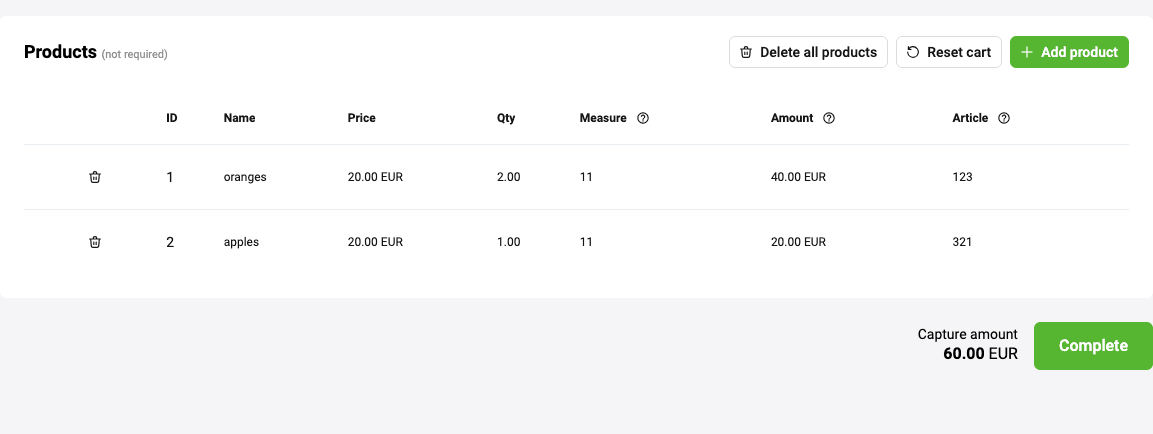Click the oranges amount 40.00 EUR
The height and width of the screenshot is (434, 1153).
798,177
